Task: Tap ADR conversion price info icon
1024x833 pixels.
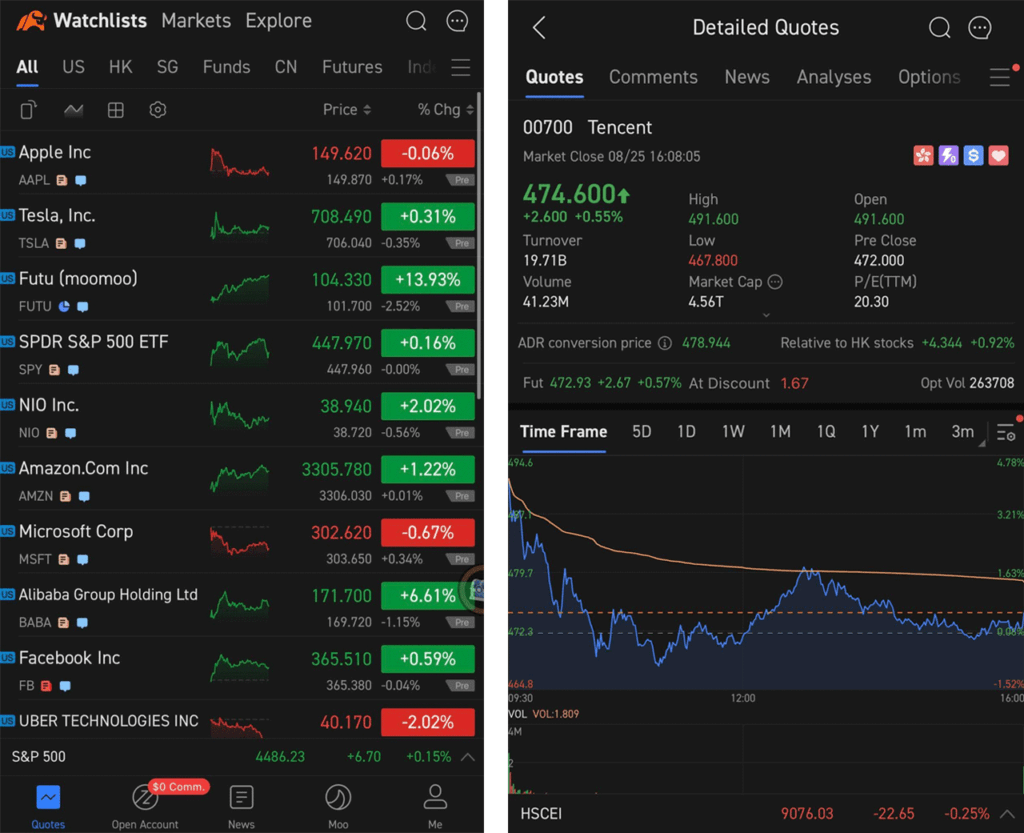Action: point(665,343)
